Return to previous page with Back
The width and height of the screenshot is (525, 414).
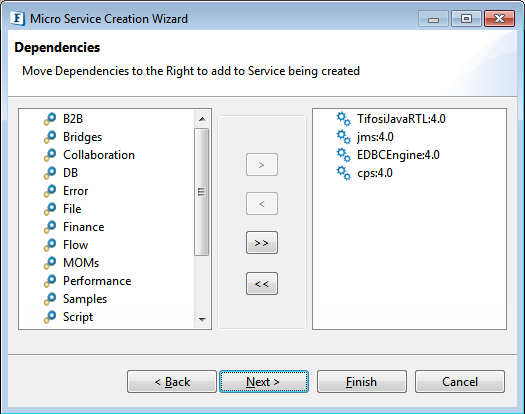172,382
